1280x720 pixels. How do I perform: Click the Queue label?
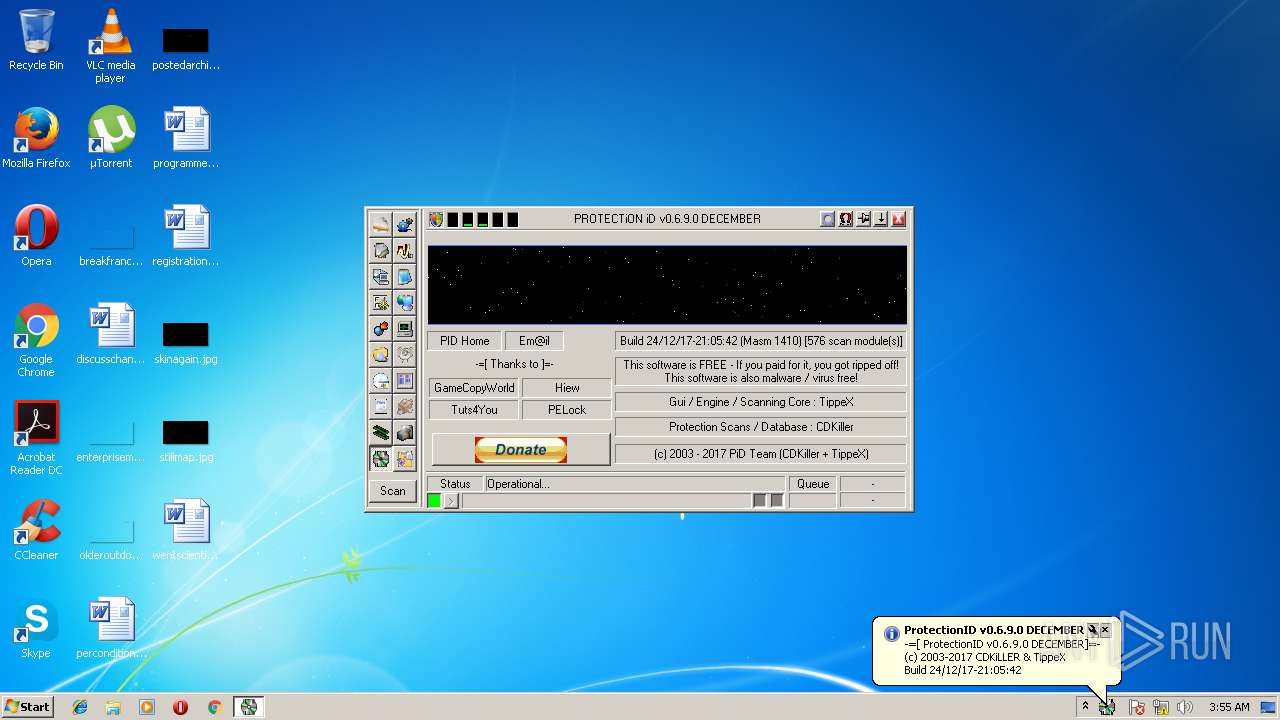(813, 484)
